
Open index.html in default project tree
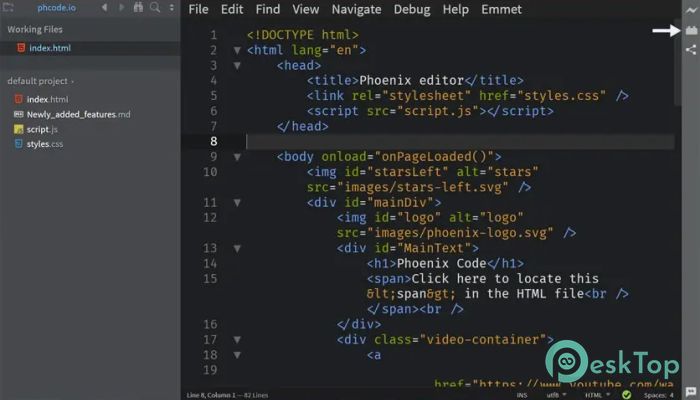47,99
